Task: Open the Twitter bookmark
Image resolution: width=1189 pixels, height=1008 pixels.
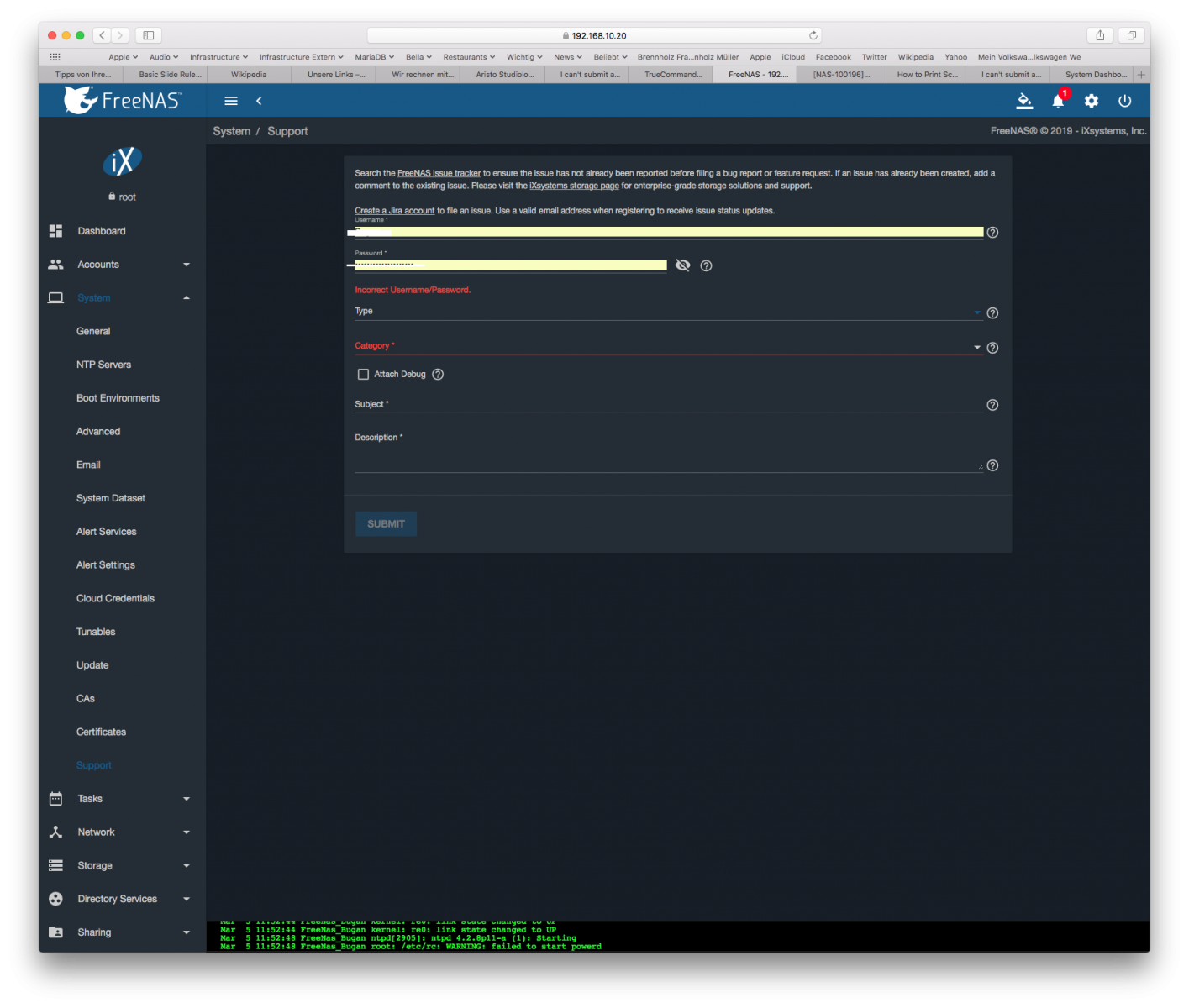Action: 874,57
